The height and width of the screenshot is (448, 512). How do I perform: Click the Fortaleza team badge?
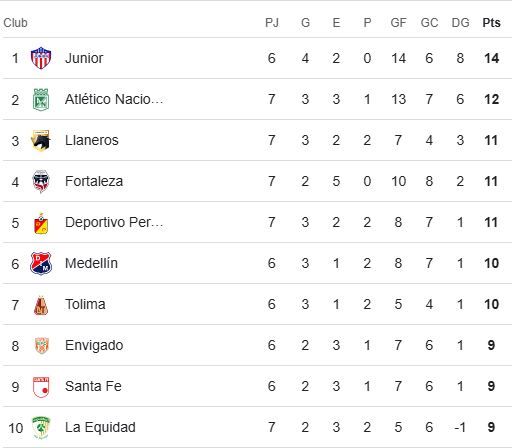(x=41, y=181)
